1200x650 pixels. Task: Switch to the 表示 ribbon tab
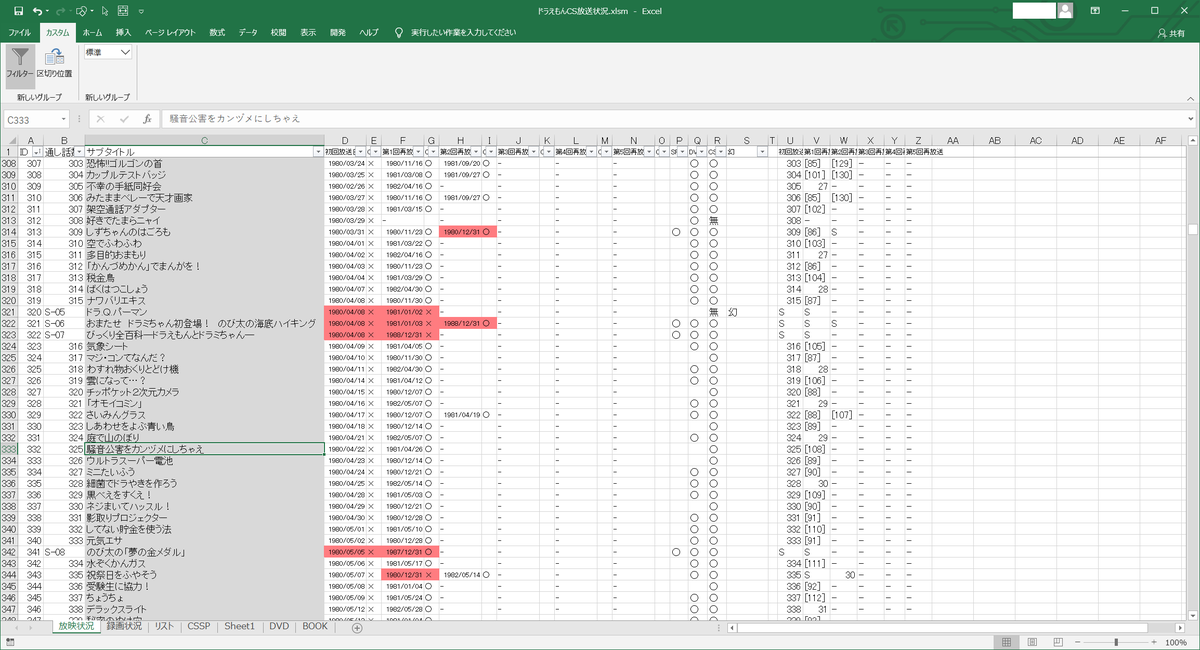tap(308, 32)
